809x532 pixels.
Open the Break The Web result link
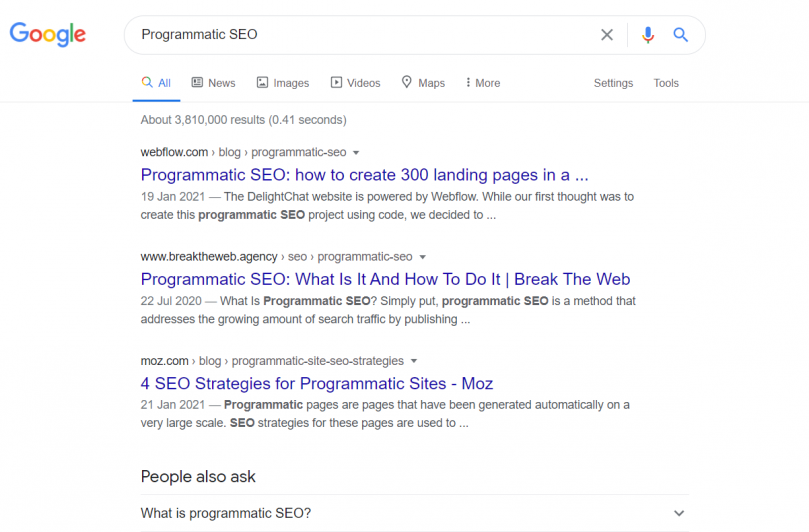coord(385,279)
